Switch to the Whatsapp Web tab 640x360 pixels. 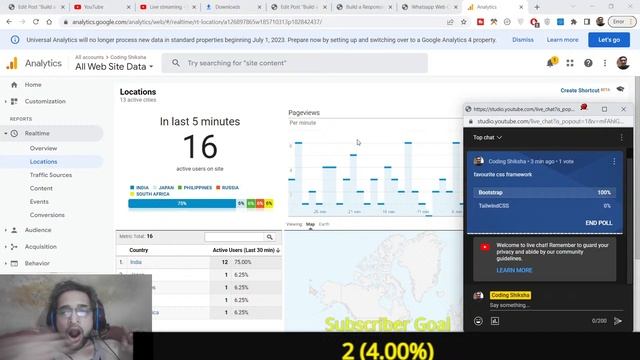point(428,7)
